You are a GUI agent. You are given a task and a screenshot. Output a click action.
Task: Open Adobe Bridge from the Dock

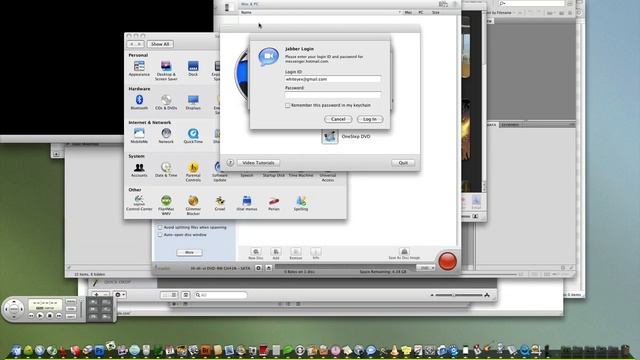[206, 350]
